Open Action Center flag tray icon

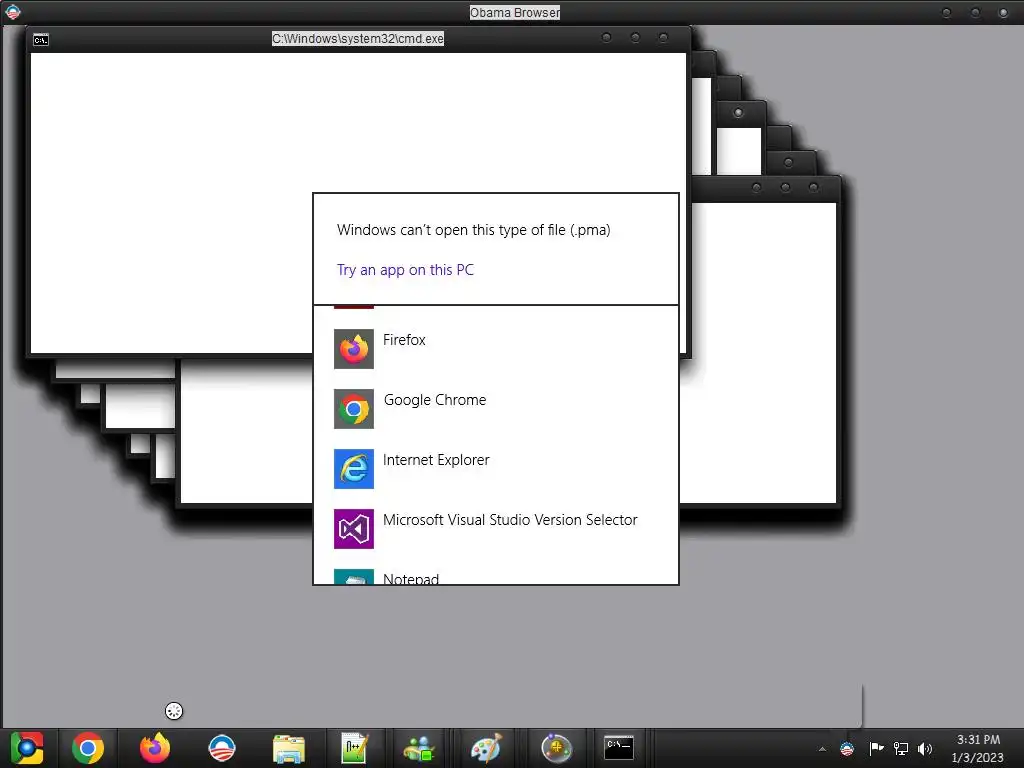point(876,748)
